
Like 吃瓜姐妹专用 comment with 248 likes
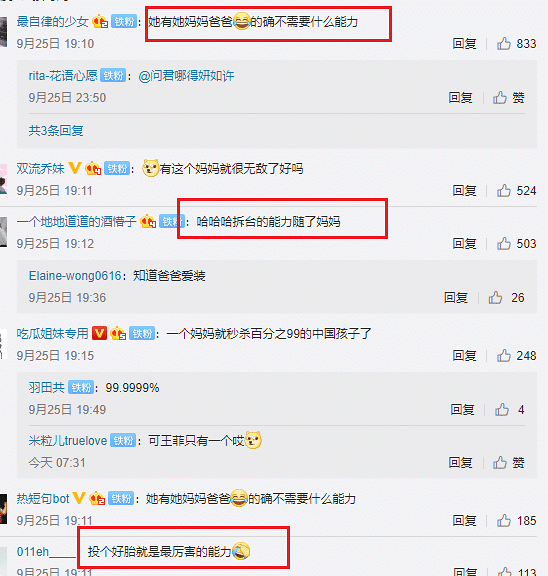[x=504, y=356]
